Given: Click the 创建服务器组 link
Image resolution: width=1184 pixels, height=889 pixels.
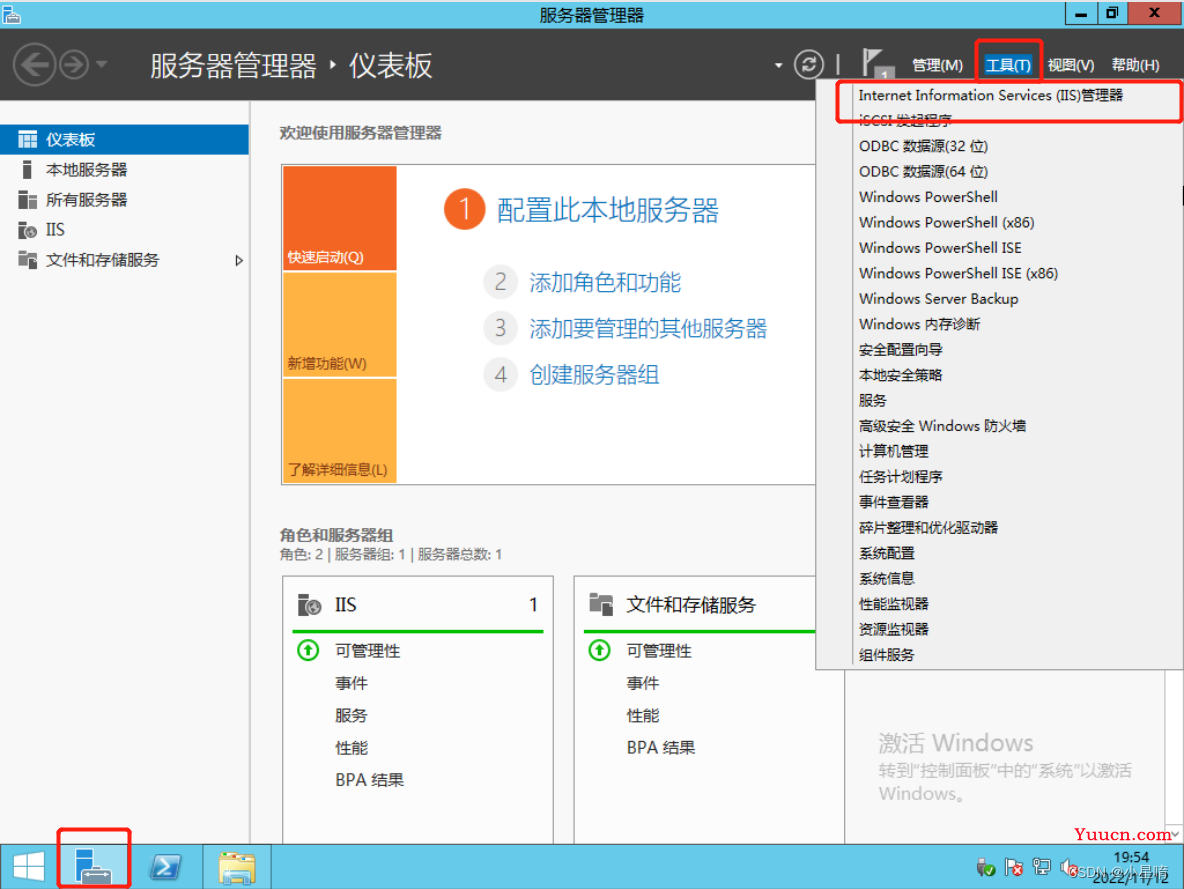Looking at the screenshot, I should 594,375.
